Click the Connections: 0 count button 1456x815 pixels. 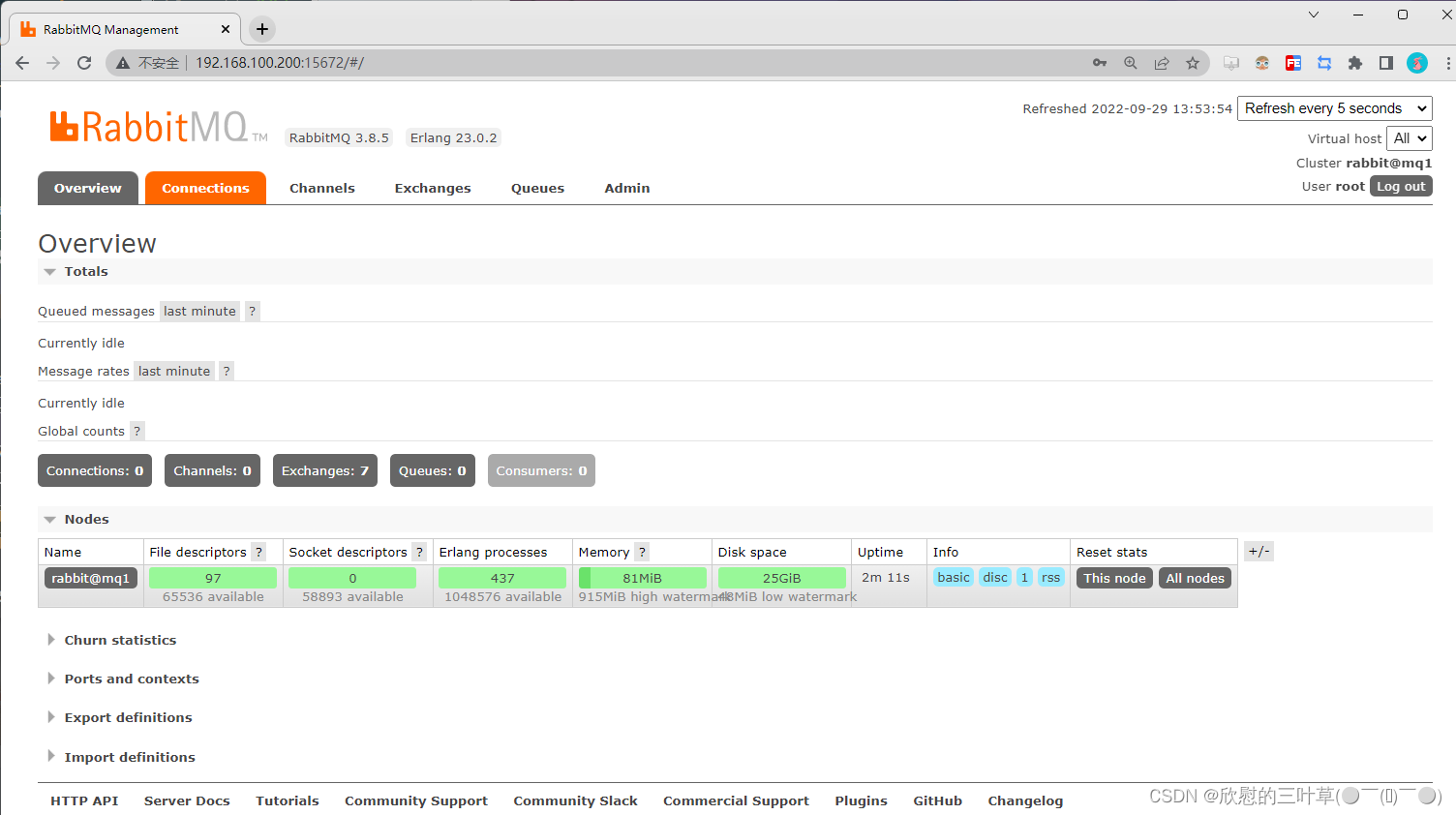pos(95,470)
